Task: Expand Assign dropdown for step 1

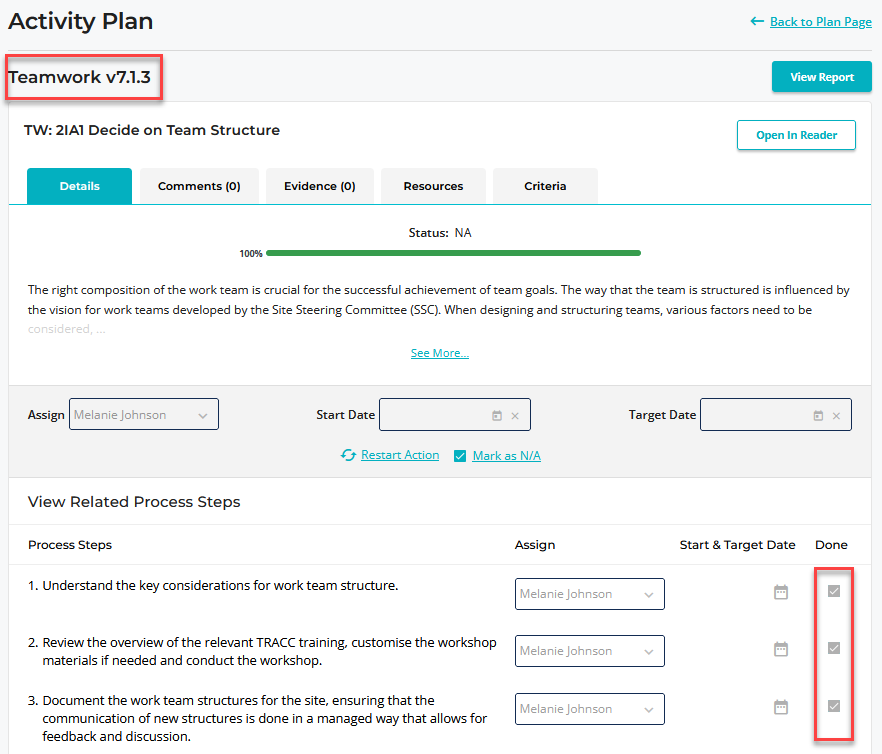Action: click(x=590, y=594)
